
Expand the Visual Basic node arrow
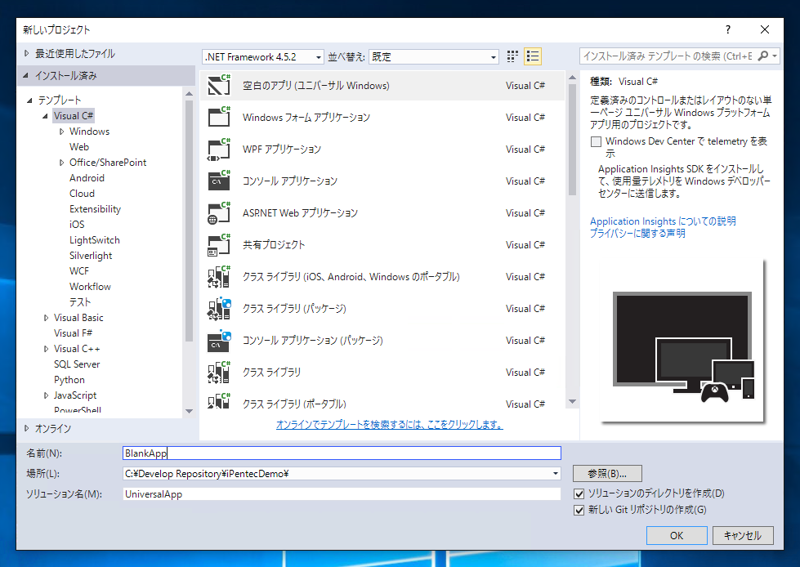click(x=46, y=317)
